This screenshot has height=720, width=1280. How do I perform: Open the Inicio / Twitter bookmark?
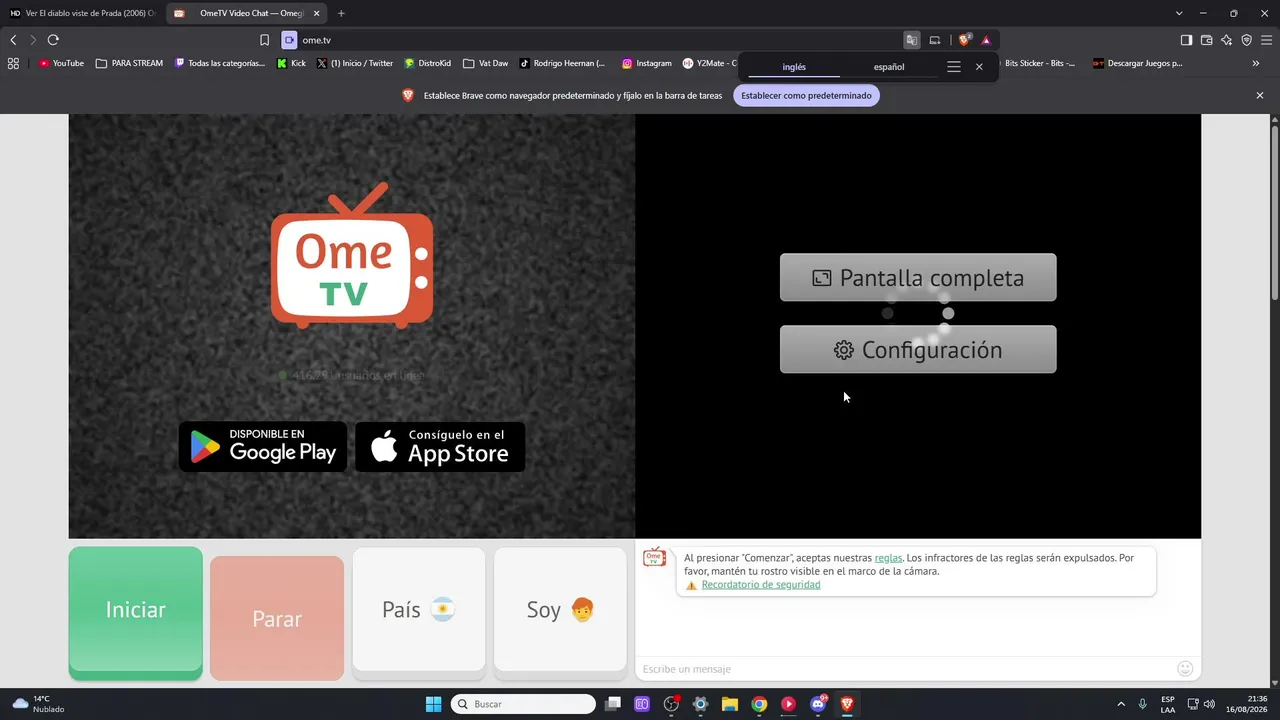coord(355,63)
